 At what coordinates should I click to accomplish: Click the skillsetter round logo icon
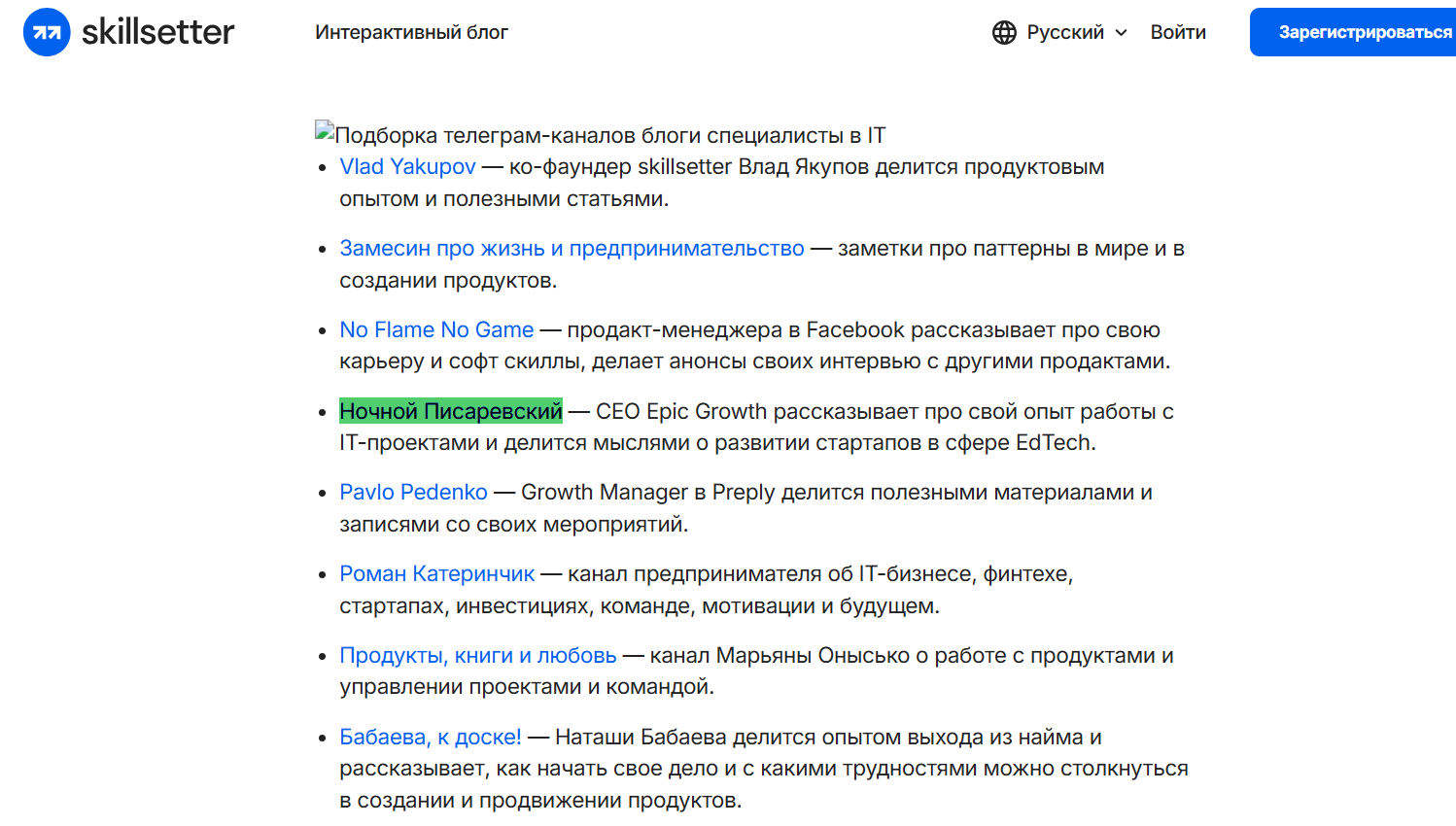(47, 32)
